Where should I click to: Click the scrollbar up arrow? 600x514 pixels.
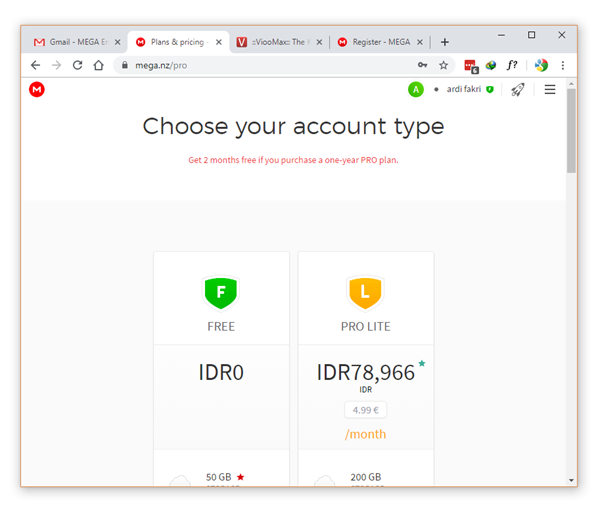[x=571, y=83]
